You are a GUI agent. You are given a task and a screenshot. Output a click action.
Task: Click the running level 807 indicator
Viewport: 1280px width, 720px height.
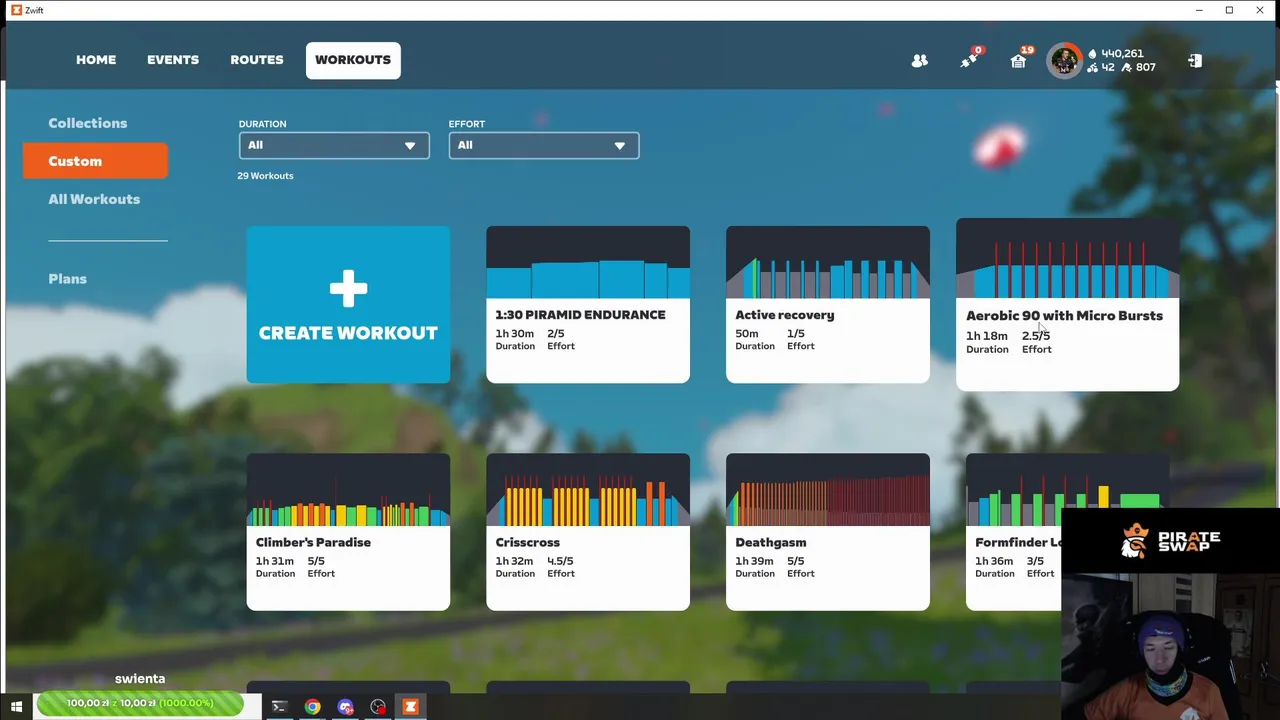[x=1139, y=67]
